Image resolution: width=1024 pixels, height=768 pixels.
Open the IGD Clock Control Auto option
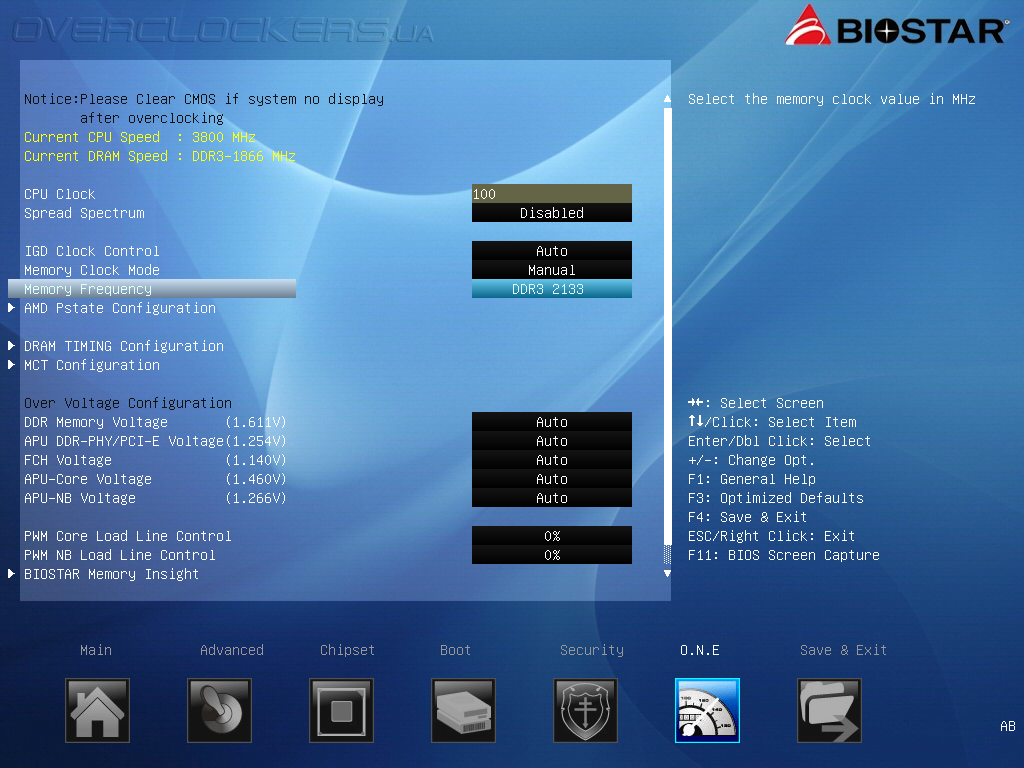[x=552, y=251]
